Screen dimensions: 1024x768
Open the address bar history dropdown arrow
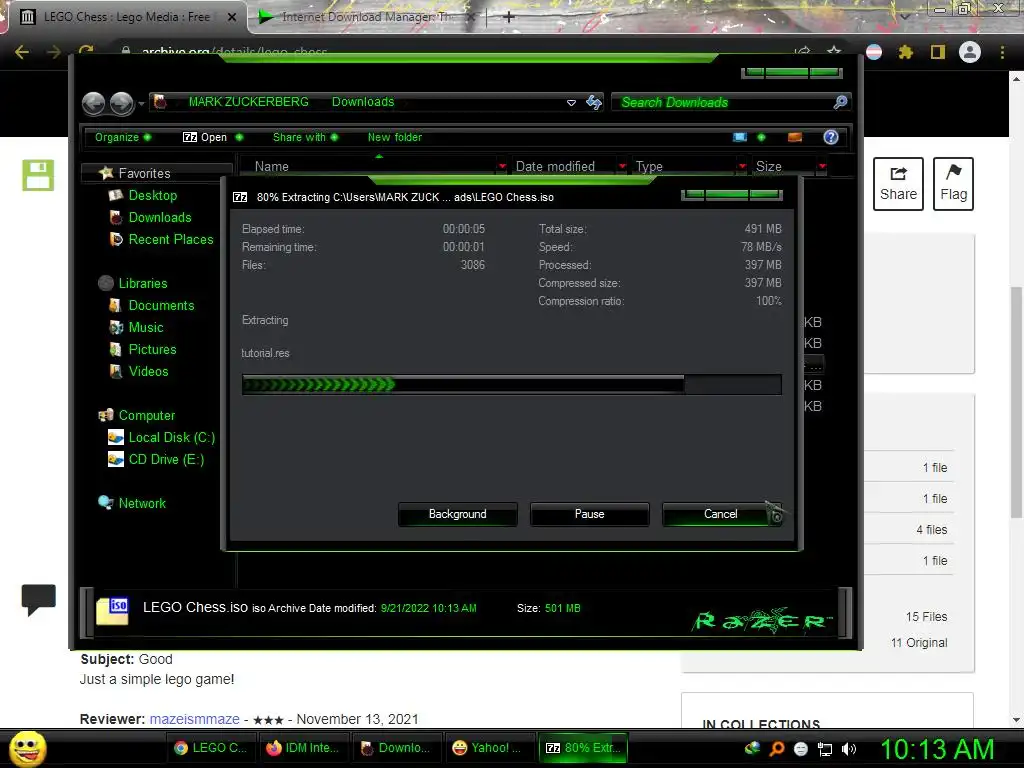[x=571, y=103]
